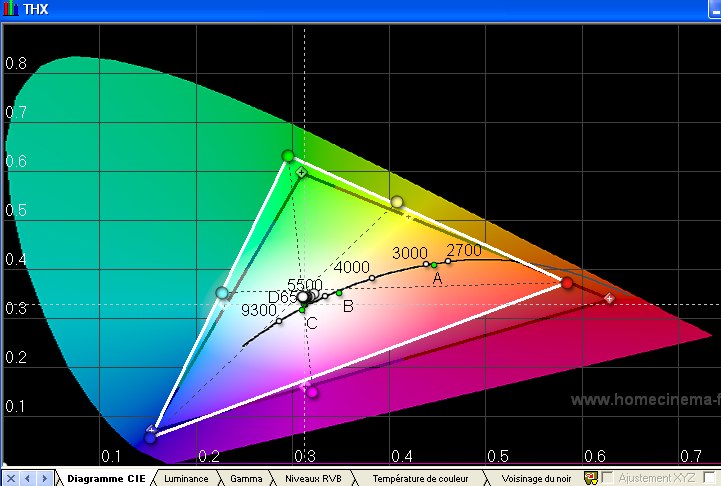Open the Diagramme CIE tab
This screenshot has width=721, height=486.
point(106,478)
